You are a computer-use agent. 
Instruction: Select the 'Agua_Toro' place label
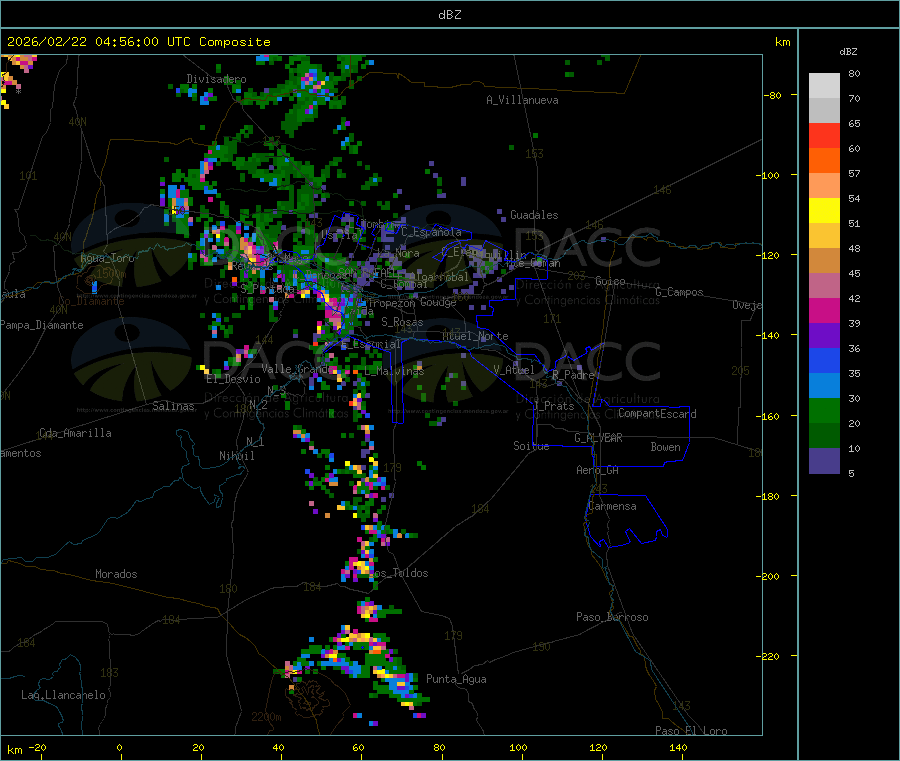(107, 258)
